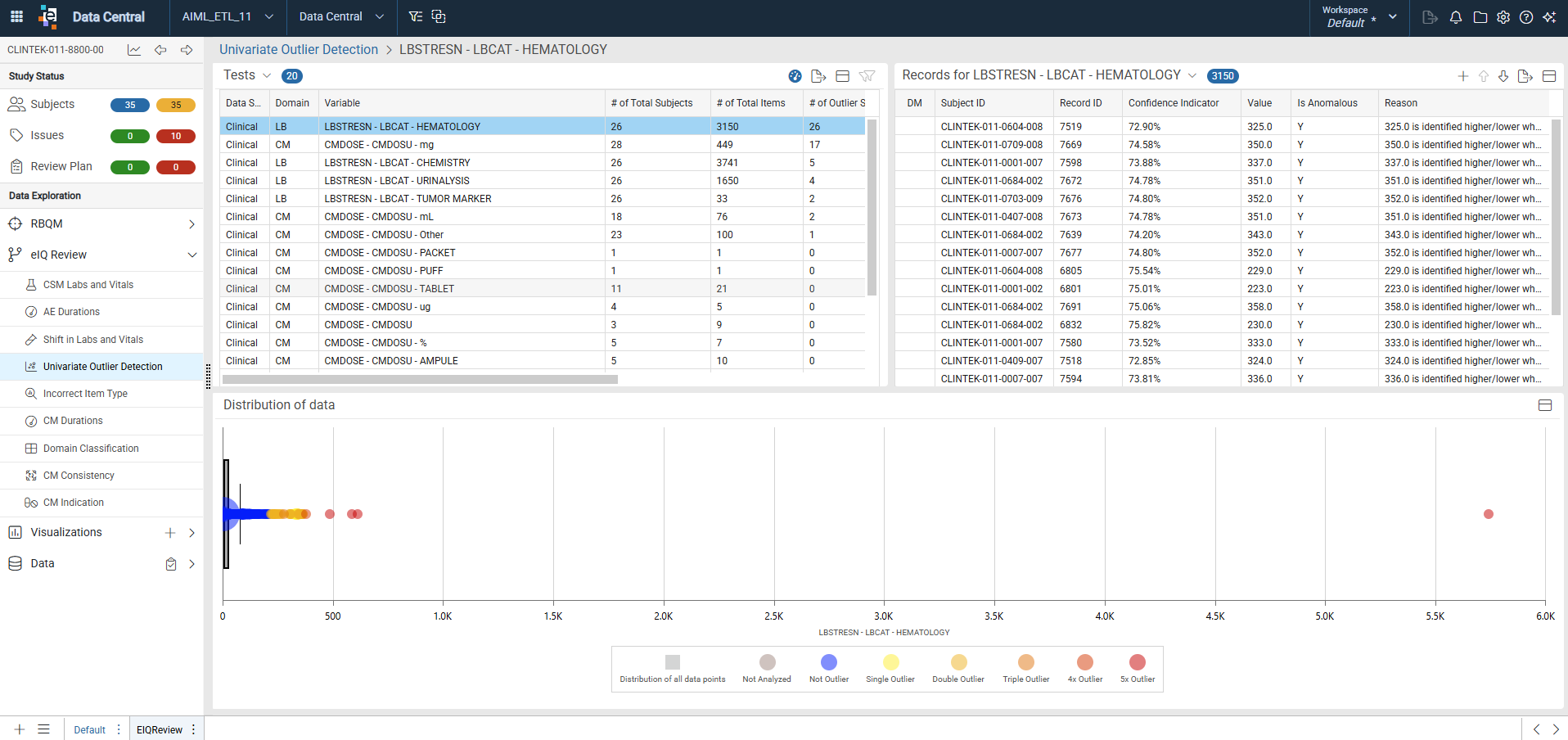Click the back arrow beside study ID
This screenshot has height=740, width=1568.
click(160, 50)
